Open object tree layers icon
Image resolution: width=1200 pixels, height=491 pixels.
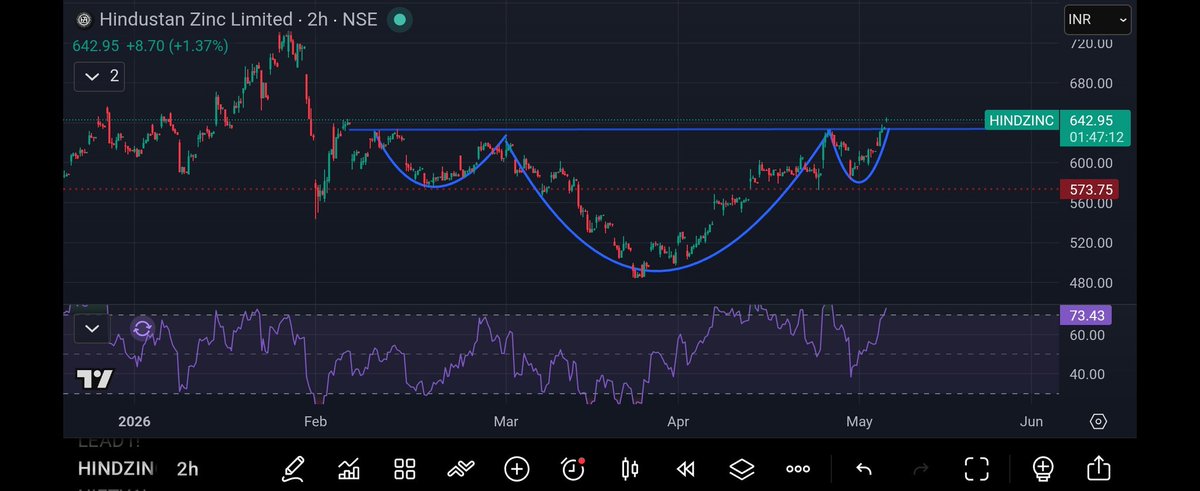pyautogui.click(x=741, y=468)
